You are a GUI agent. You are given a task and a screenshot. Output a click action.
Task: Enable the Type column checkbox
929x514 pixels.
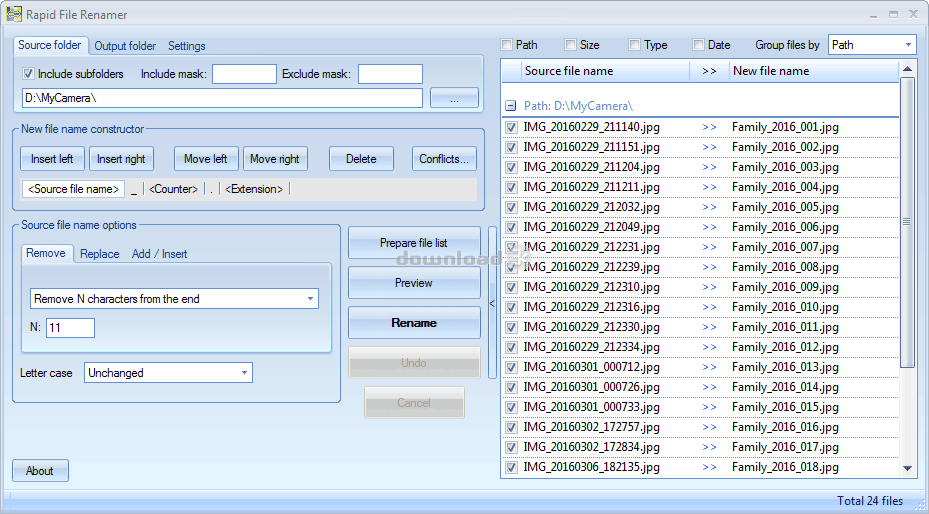[x=634, y=45]
